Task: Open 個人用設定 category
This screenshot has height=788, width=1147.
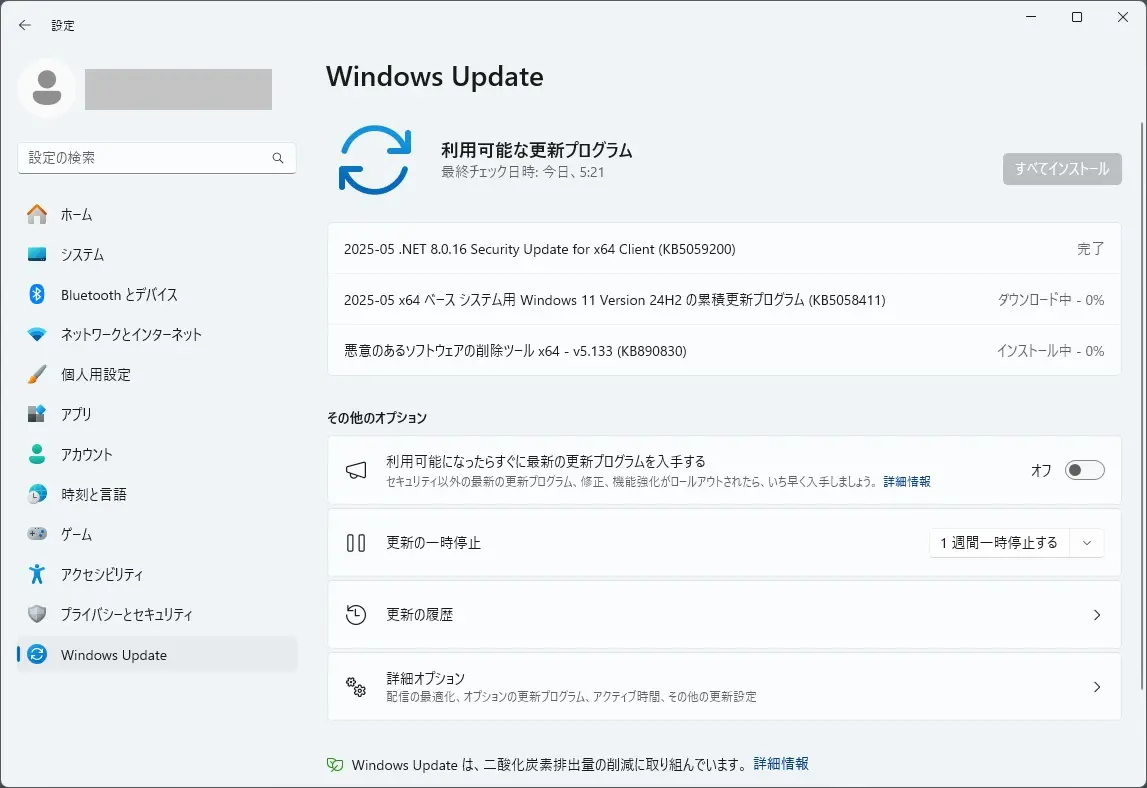Action: [x=157, y=374]
